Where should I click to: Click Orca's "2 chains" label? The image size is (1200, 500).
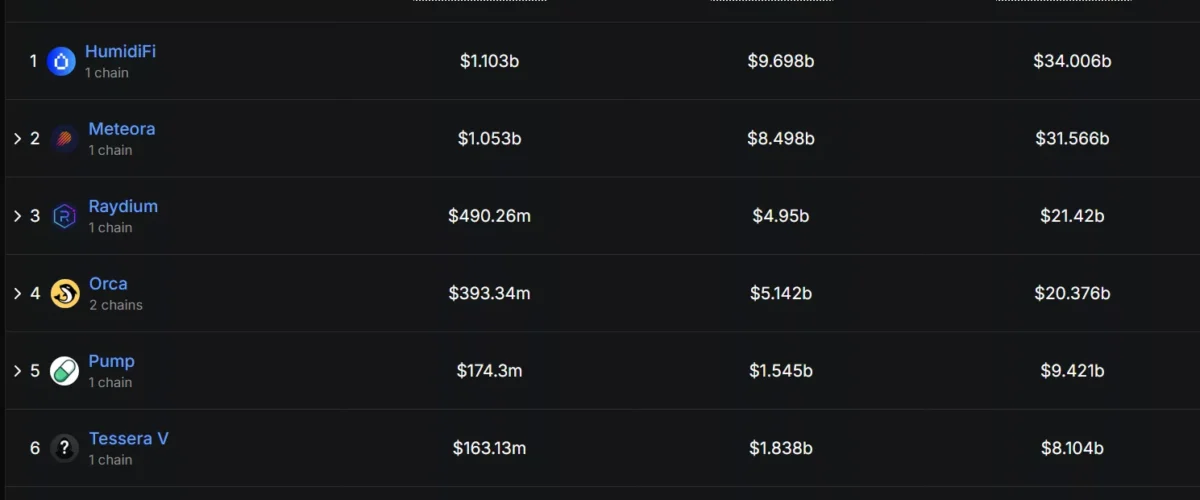(x=116, y=305)
